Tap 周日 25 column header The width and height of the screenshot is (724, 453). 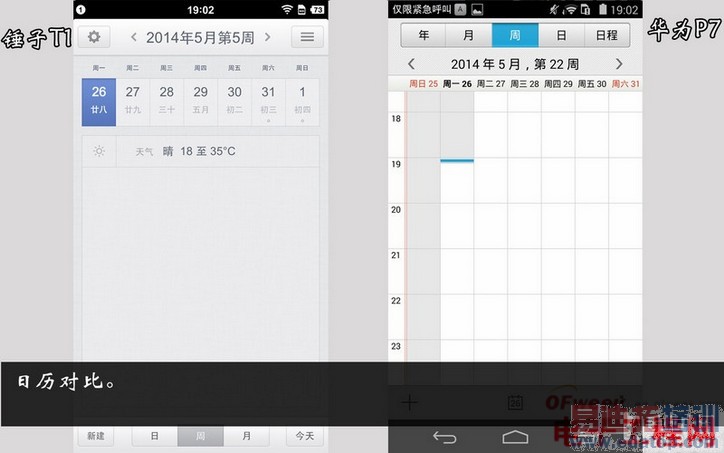(423, 84)
